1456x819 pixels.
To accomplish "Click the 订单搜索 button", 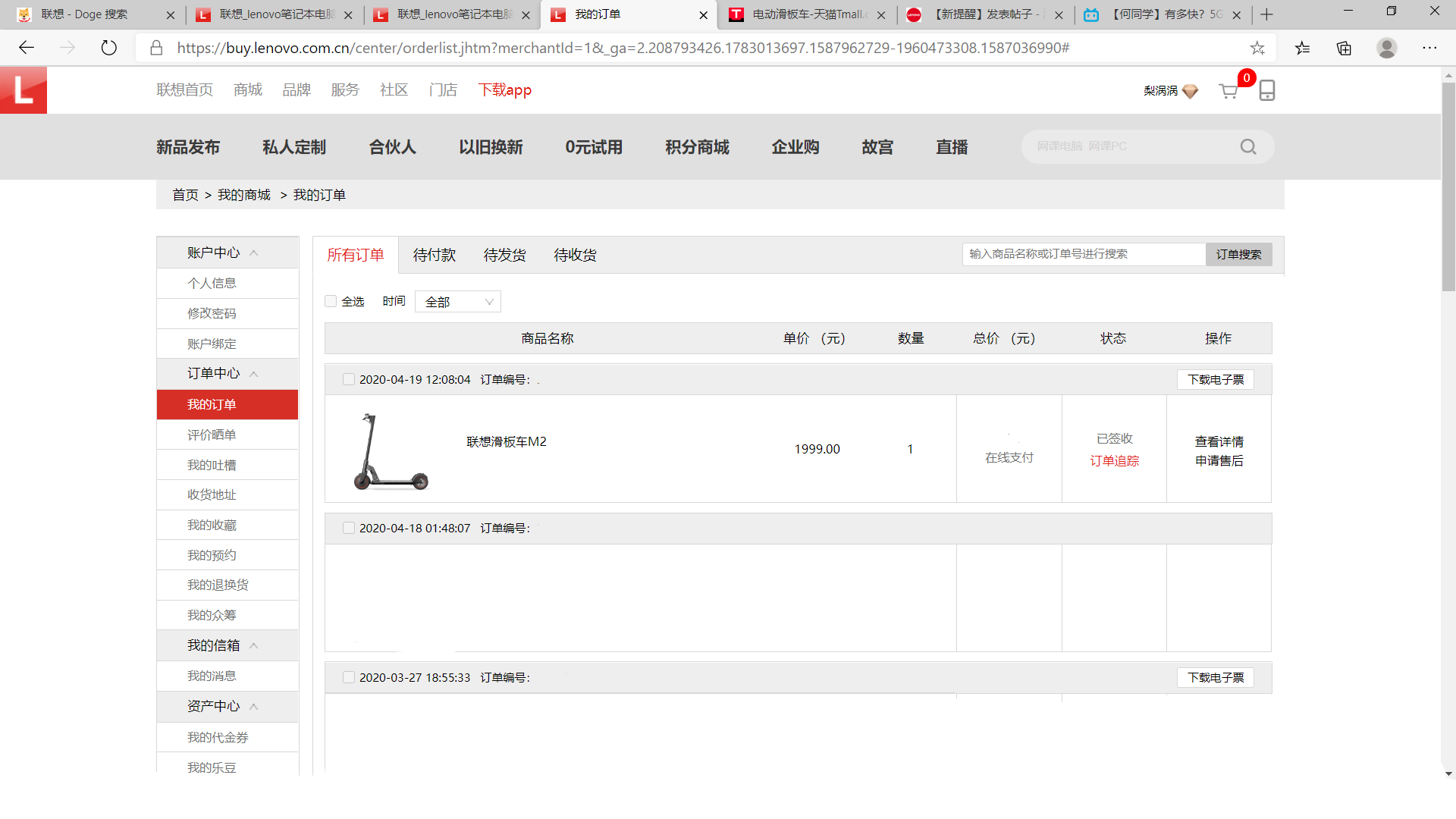I will point(1239,254).
